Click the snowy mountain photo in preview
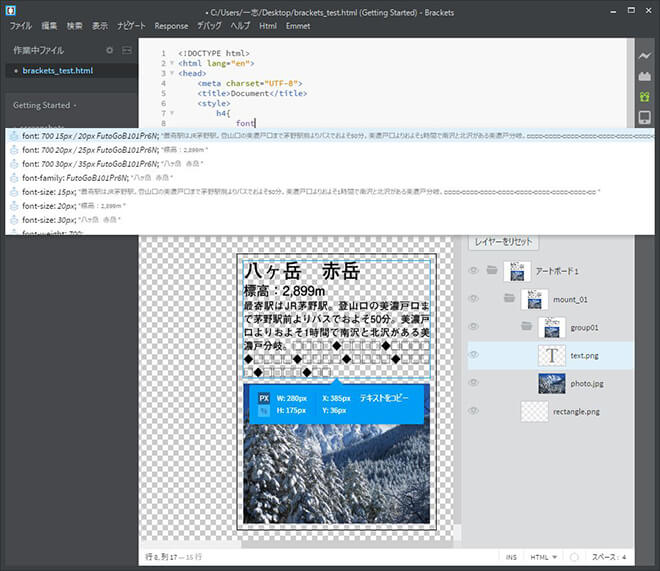 [x=336, y=473]
